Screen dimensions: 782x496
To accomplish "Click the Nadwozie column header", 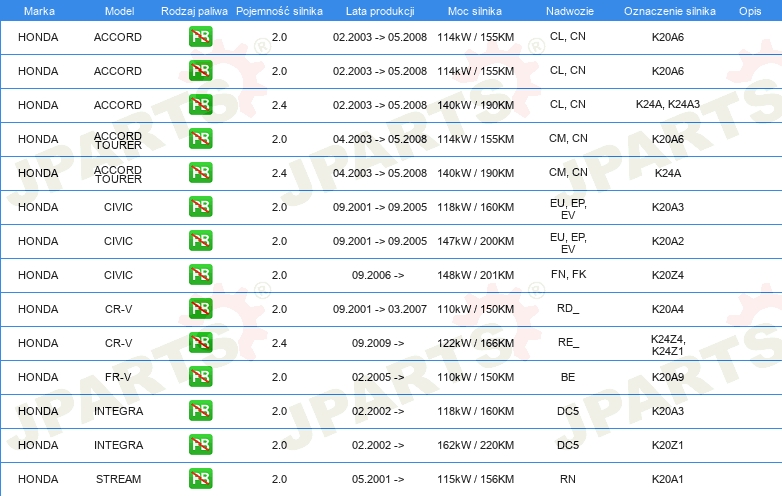I will point(570,11).
